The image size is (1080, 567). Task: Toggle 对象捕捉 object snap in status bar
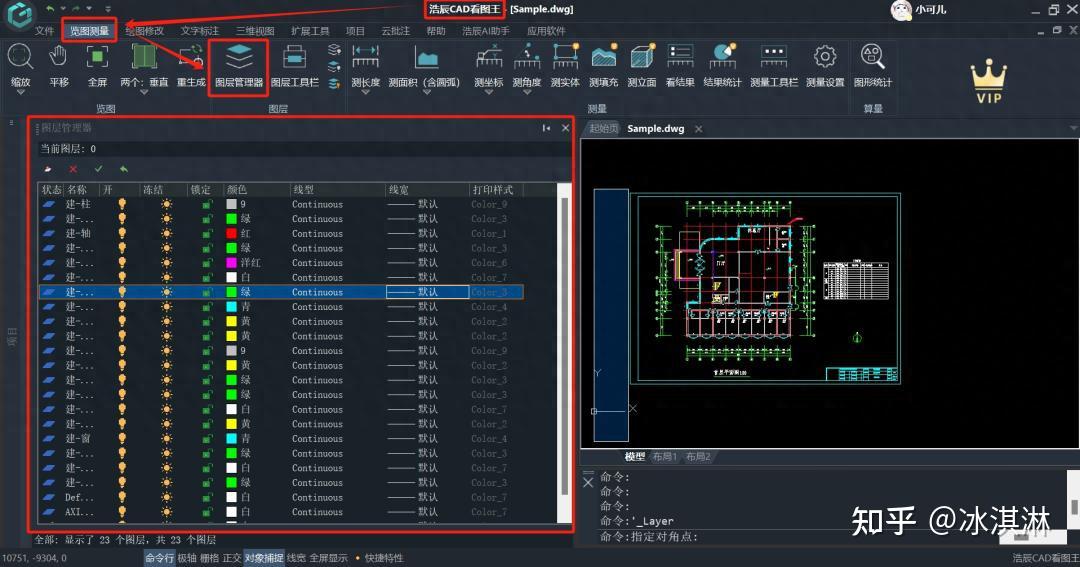pos(264,558)
